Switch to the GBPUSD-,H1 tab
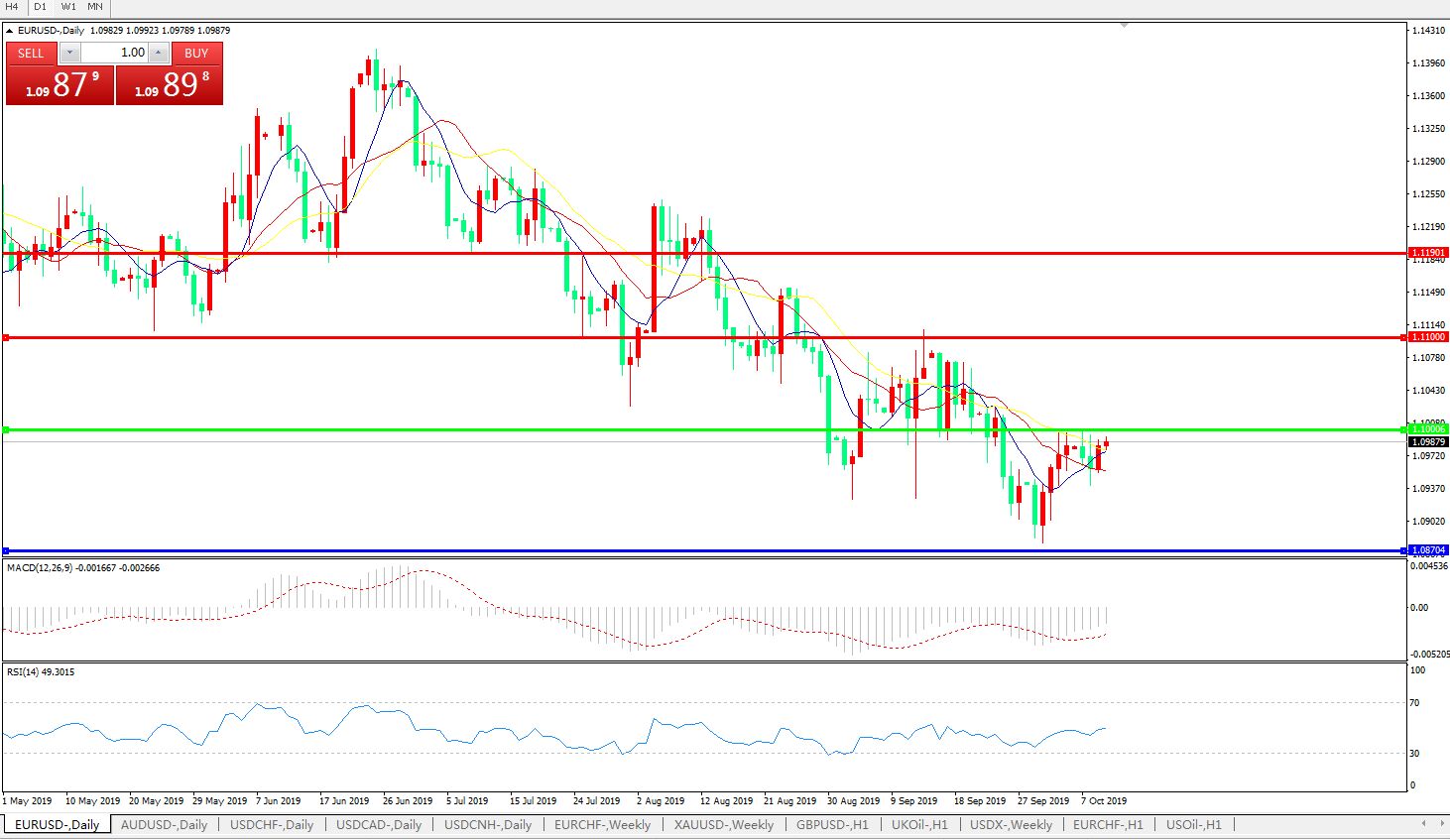Screen dimensions: 1450x840 click(x=831, y=824)
